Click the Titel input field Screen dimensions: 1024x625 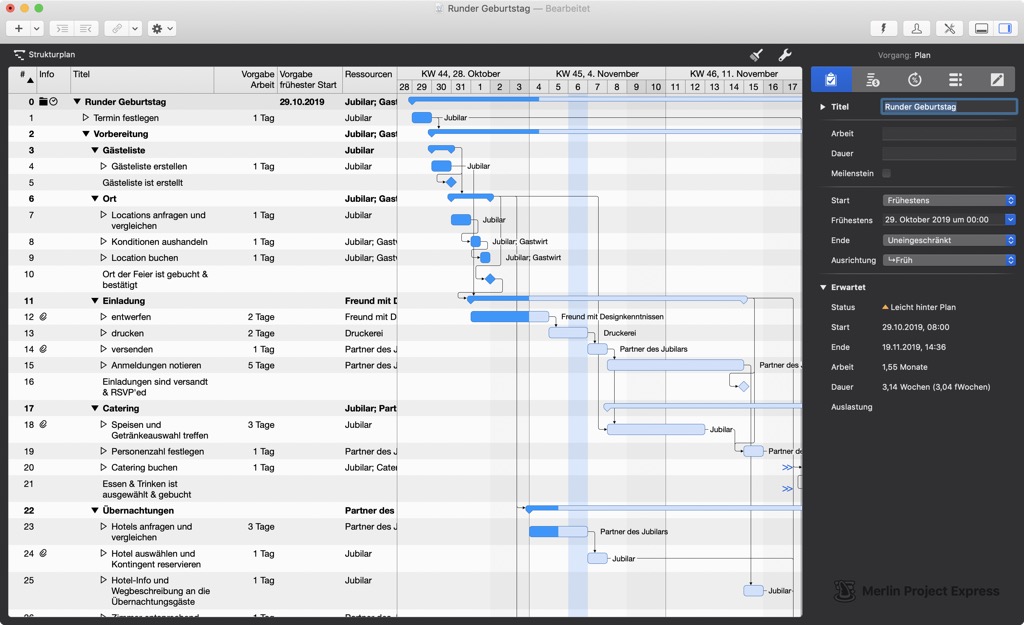point(948,106)
